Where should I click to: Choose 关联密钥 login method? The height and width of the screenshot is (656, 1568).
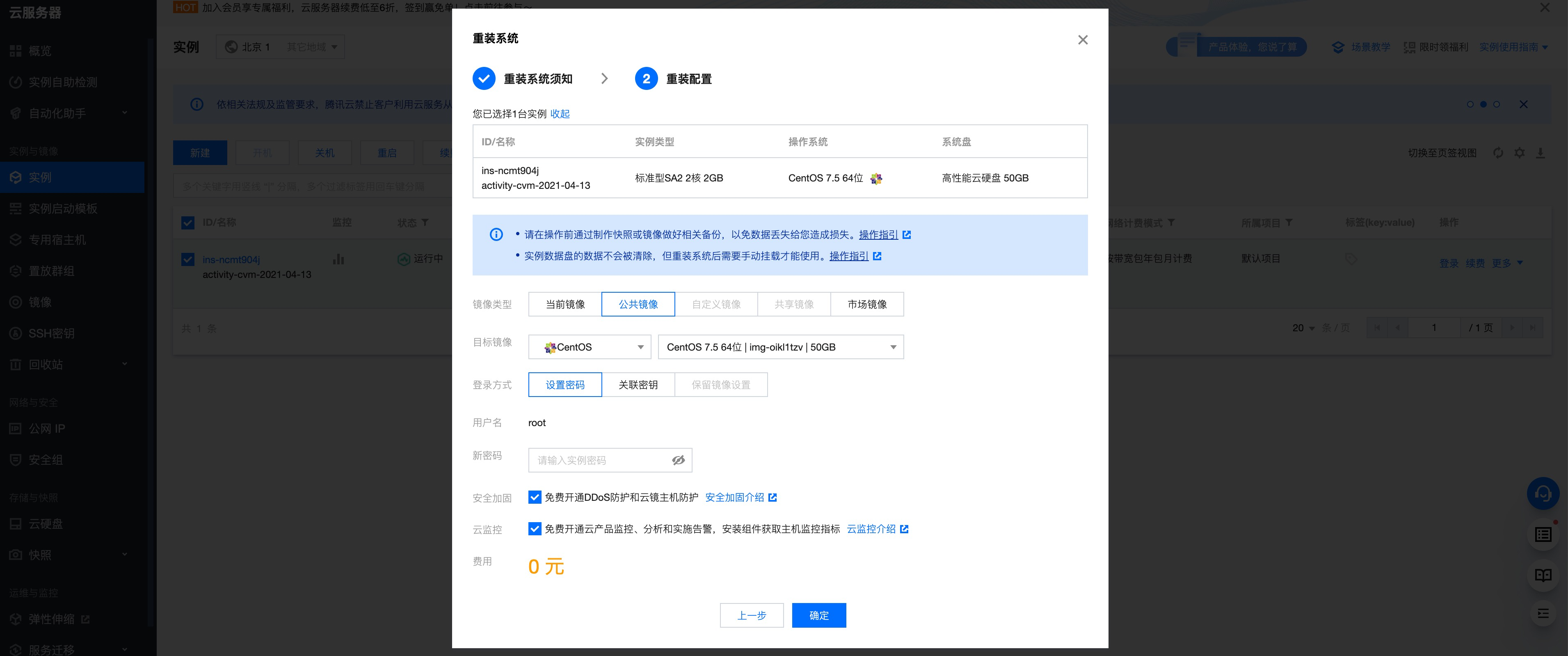coord(638,384)
